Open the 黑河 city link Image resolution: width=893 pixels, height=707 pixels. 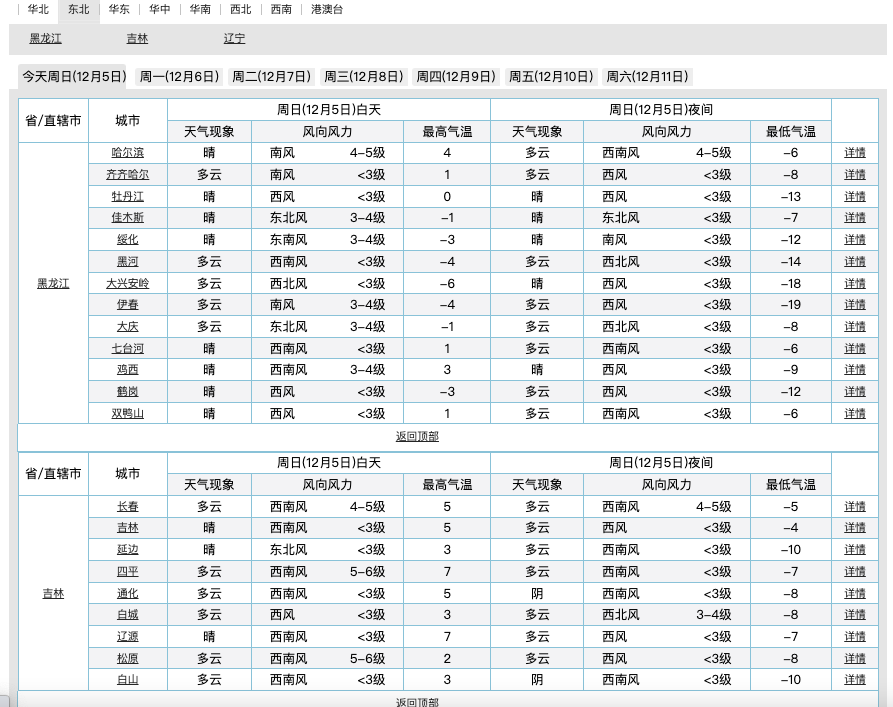[128, 261]
